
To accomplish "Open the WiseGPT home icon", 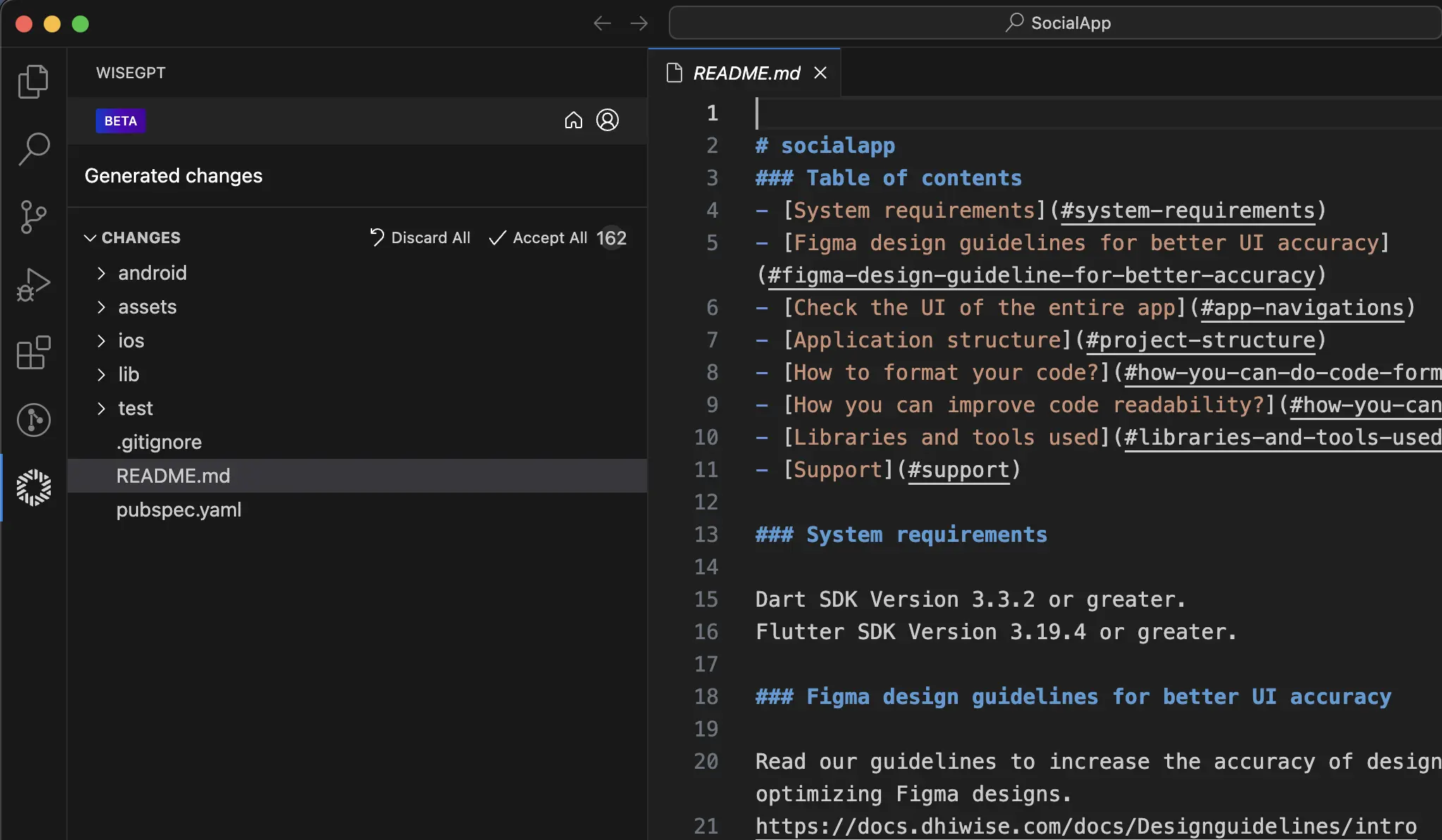I will [x=573, y=121].
